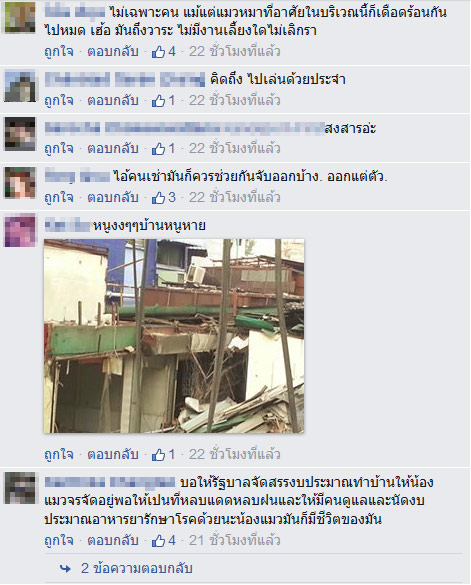Click thumbs-up icon below the demolished house photo

click(158, 454)
